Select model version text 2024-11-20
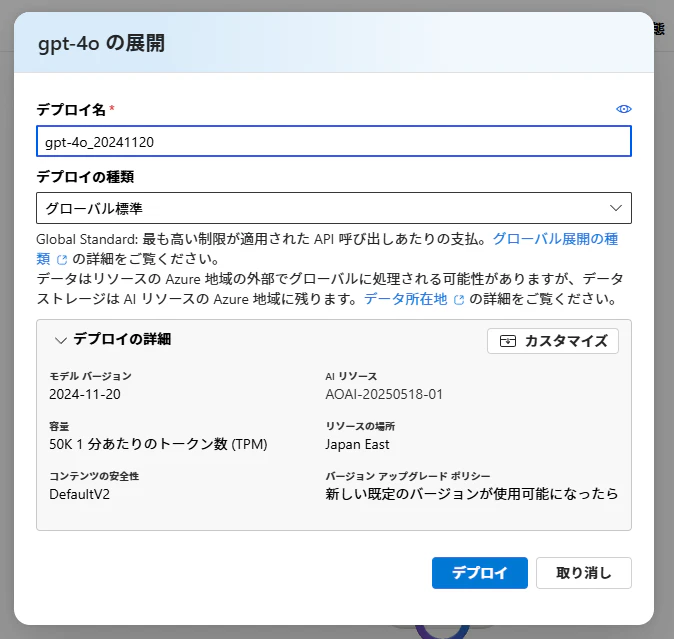 click(x=85, y=394)
